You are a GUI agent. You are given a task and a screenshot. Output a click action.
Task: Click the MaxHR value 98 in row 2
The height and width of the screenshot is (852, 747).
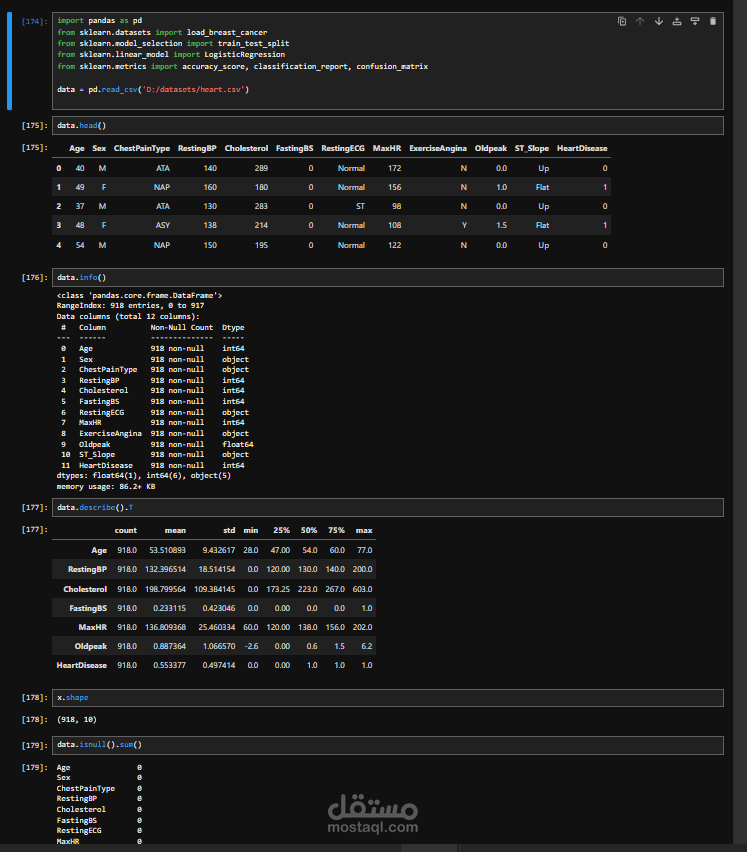[x=397, y=206]
